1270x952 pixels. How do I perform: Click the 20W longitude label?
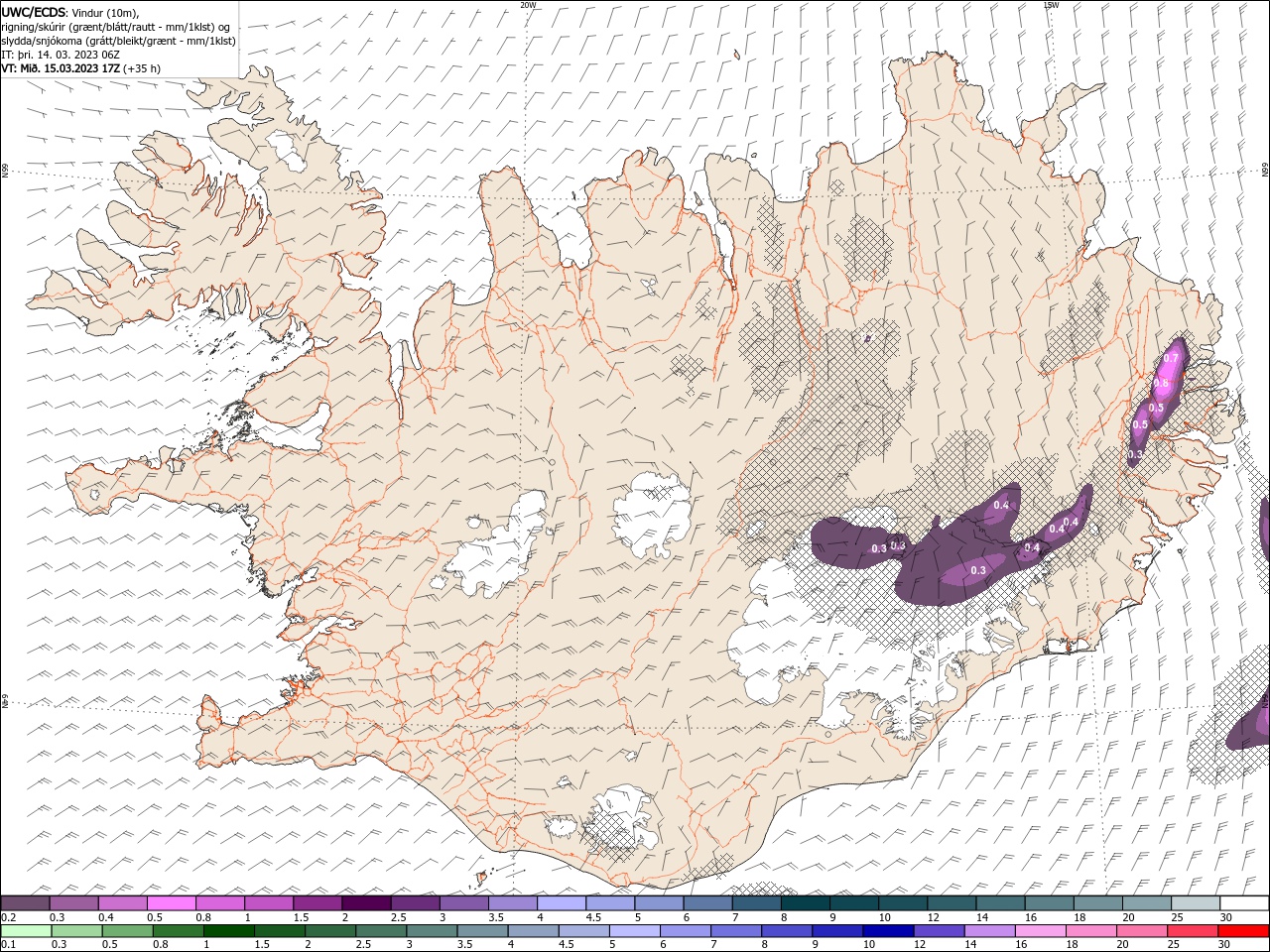(x=528, y=5)
